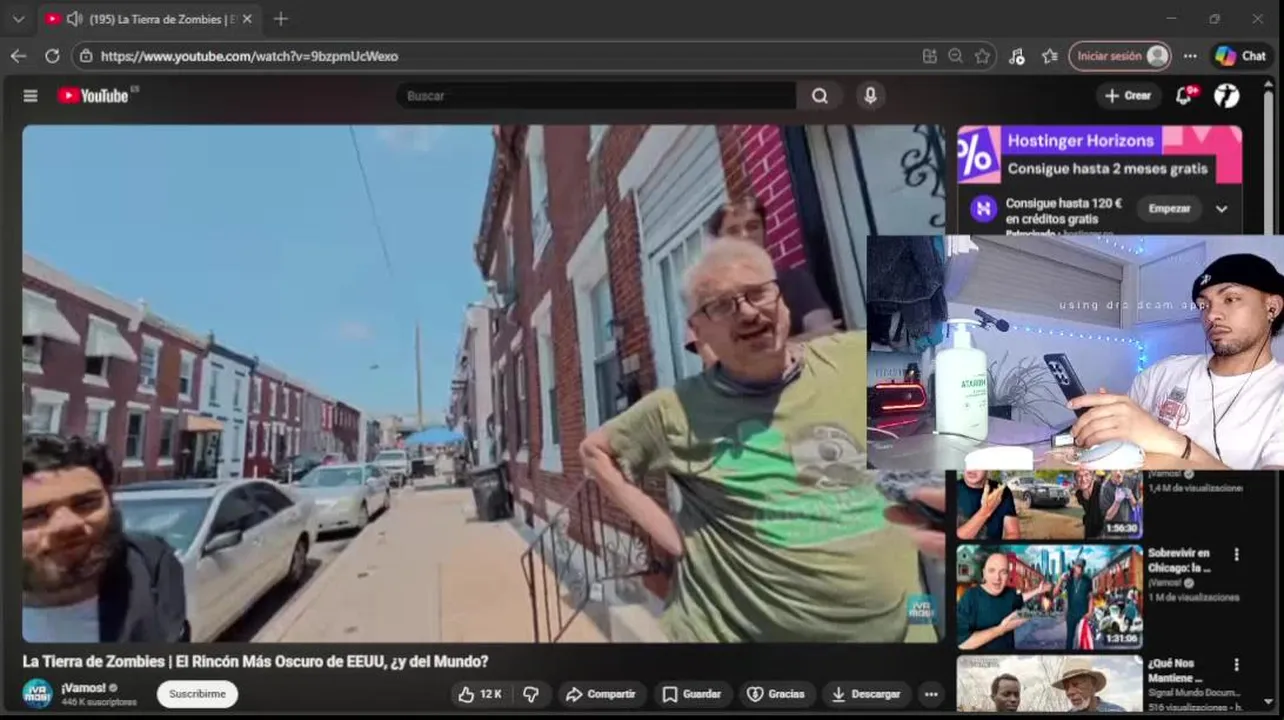
Task: Click the Compartir button
Action: click(x=600, y=694)
